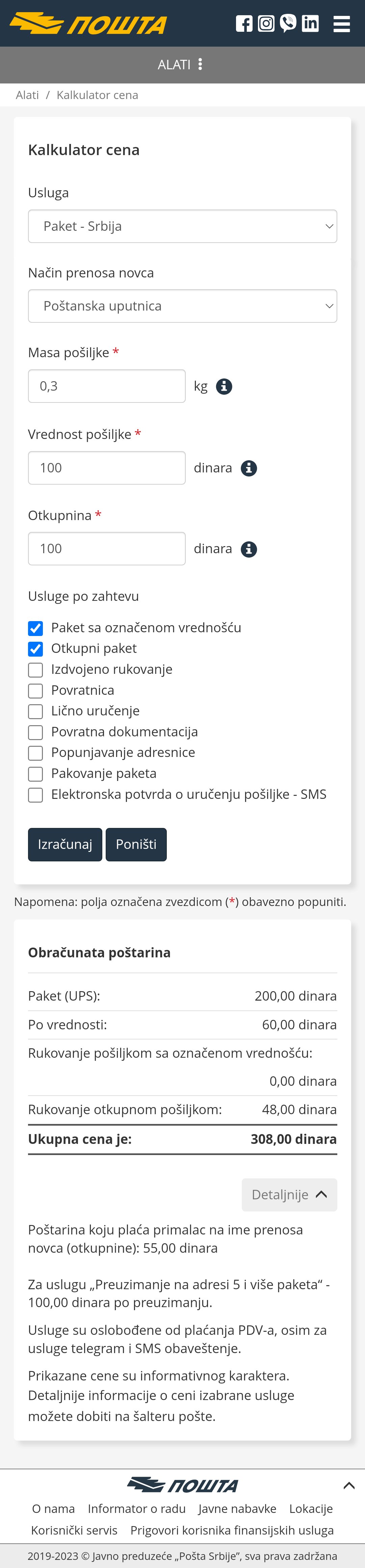
Task: Open Način prenosa novca dropdown
Action: click(x=182, y=306)
